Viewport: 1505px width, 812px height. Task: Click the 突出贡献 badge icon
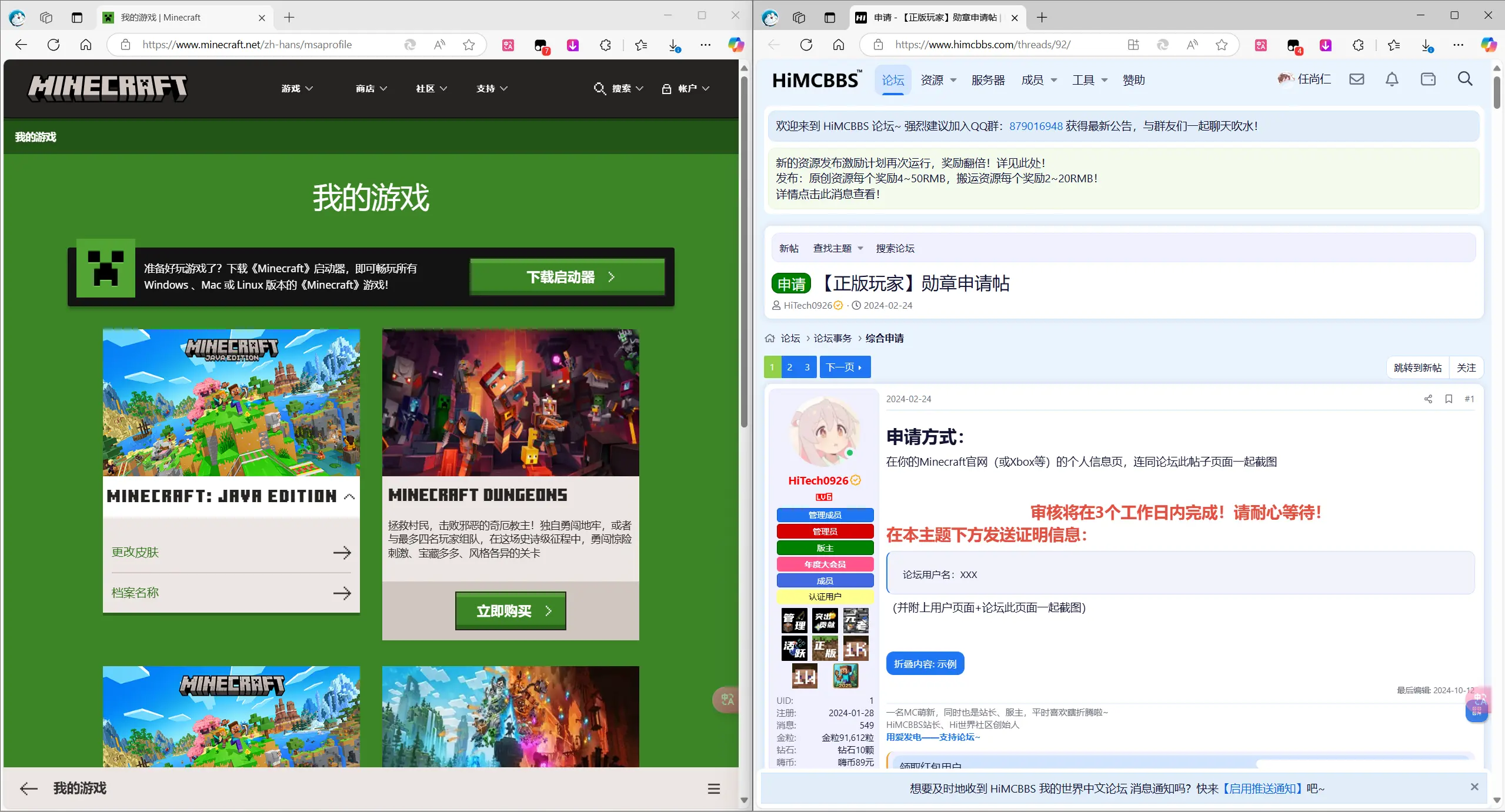(x=825, y=620)
